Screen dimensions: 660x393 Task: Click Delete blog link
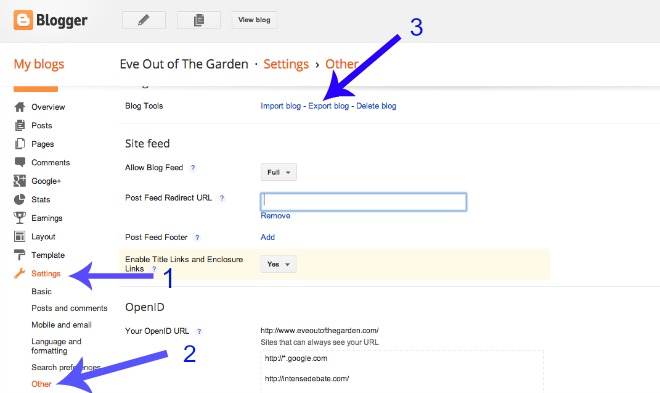coord(376,106)
